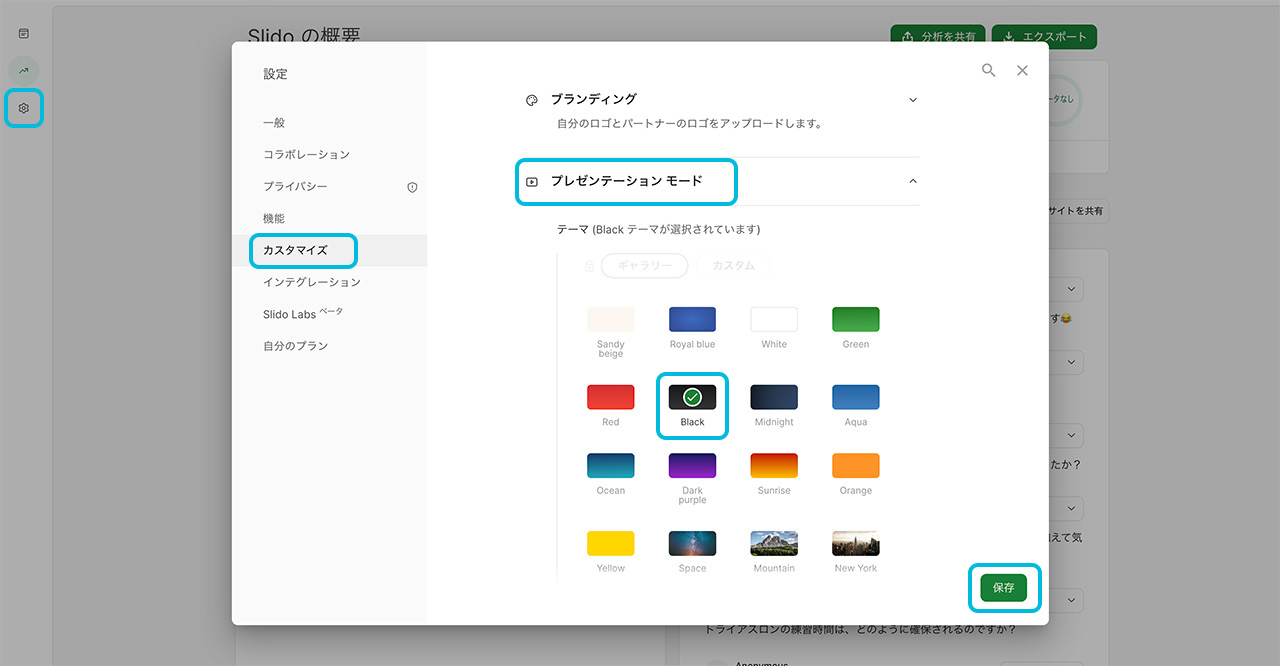
Task: Choose the Red theme swatch
Action: pyautogui.click(x=611, y=397)
